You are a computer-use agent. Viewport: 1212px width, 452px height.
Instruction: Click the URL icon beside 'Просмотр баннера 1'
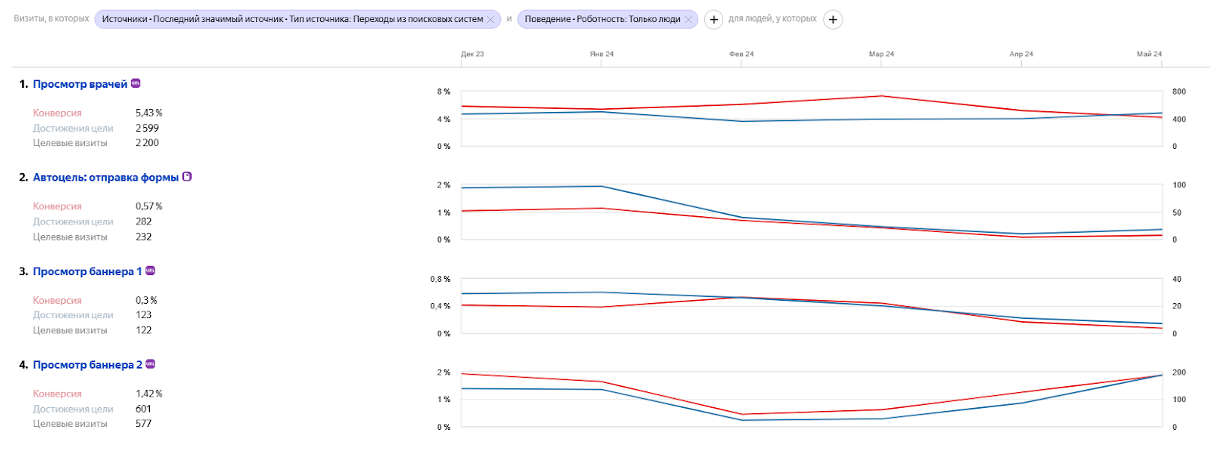tap(150, 270)
